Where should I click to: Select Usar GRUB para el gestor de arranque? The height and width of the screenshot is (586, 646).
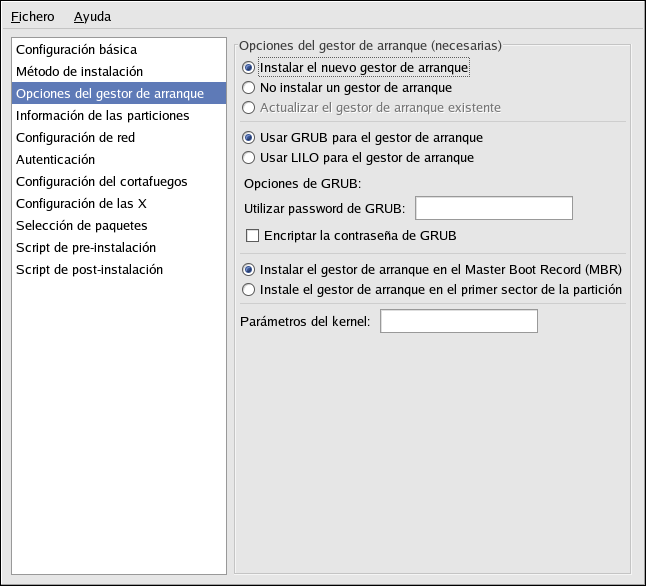(x=248, y=137)
